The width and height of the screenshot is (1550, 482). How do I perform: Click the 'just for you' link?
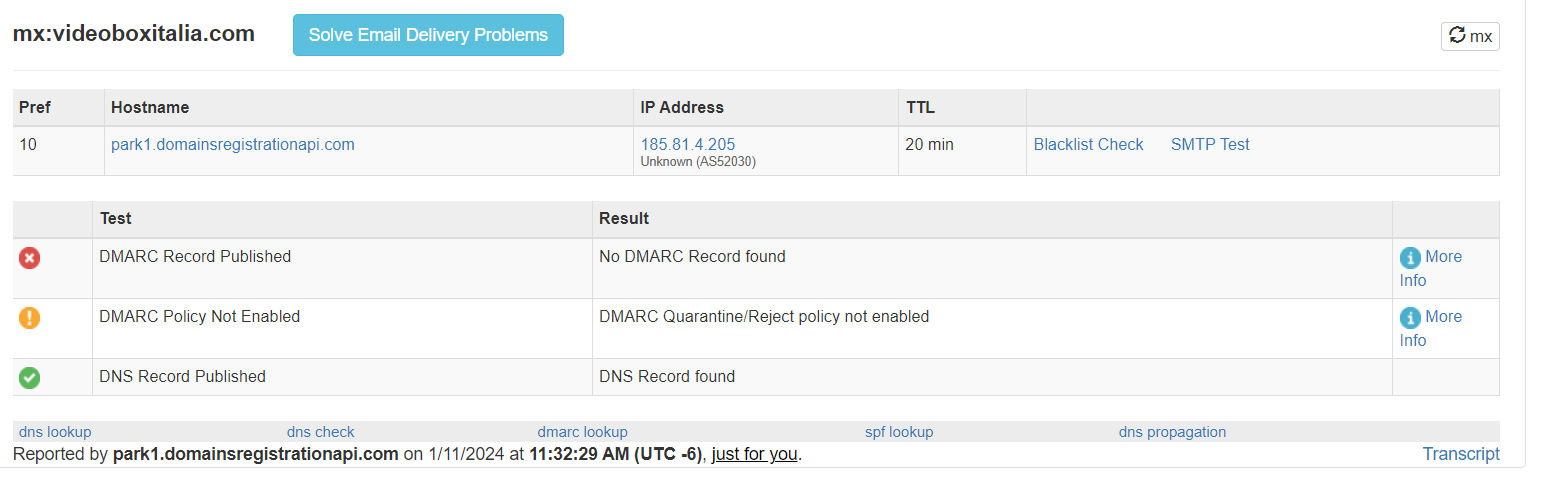coord(754,454)
